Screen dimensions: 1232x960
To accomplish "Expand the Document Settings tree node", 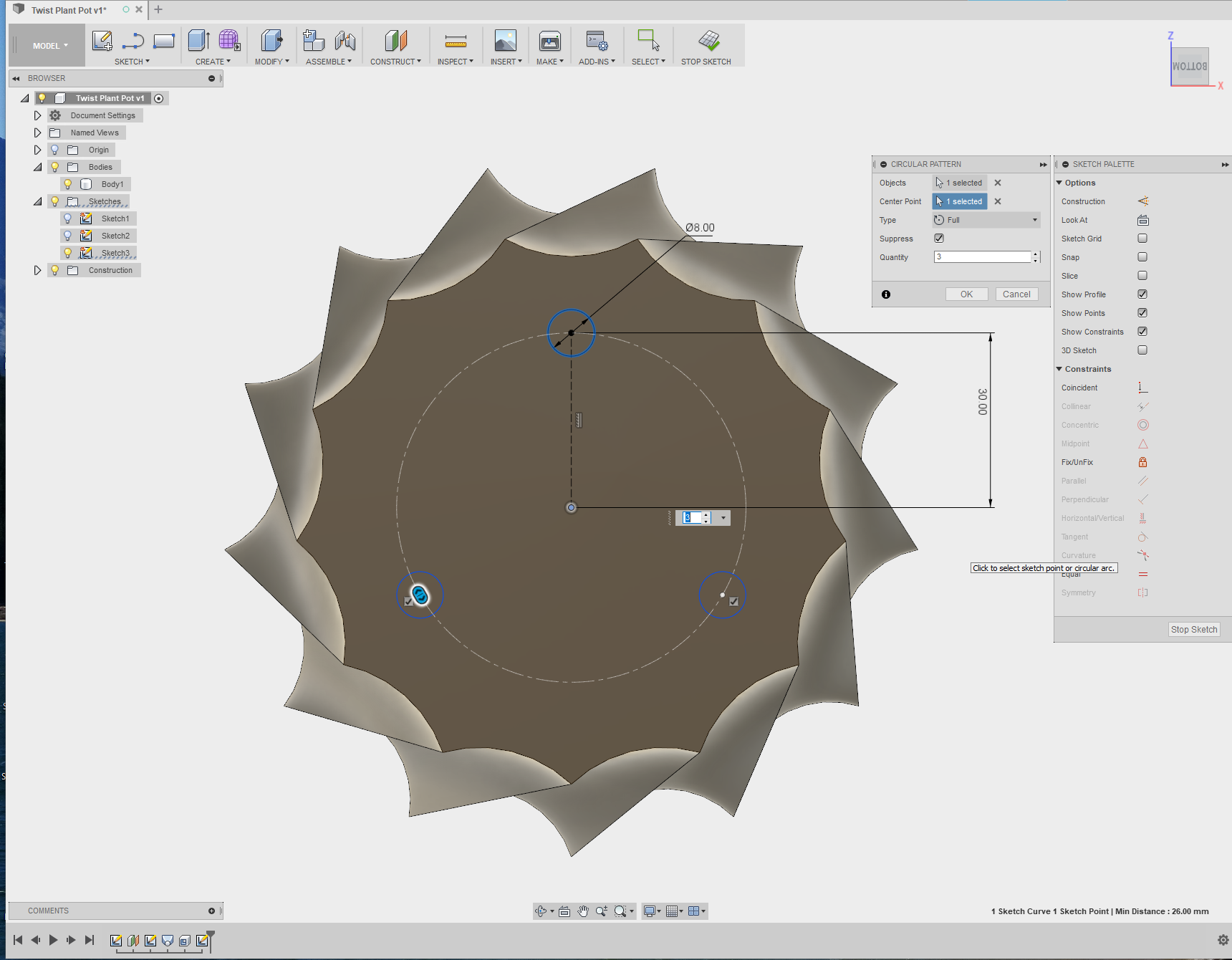I will click(37, 115).
